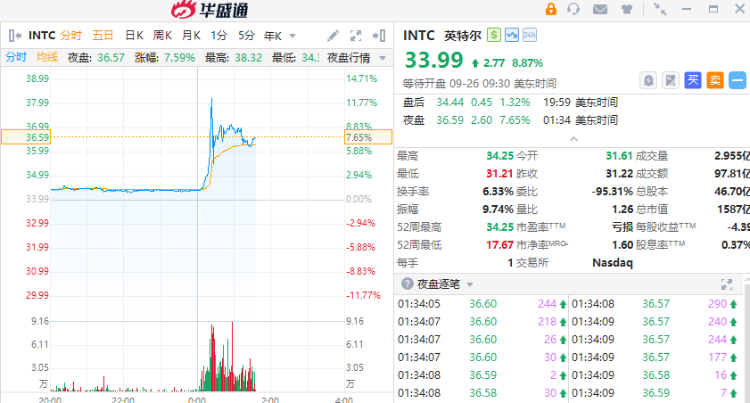Click the green dollar badge next to 英特尔
This screenshot has height=403, width=750.
pos(494,35)
